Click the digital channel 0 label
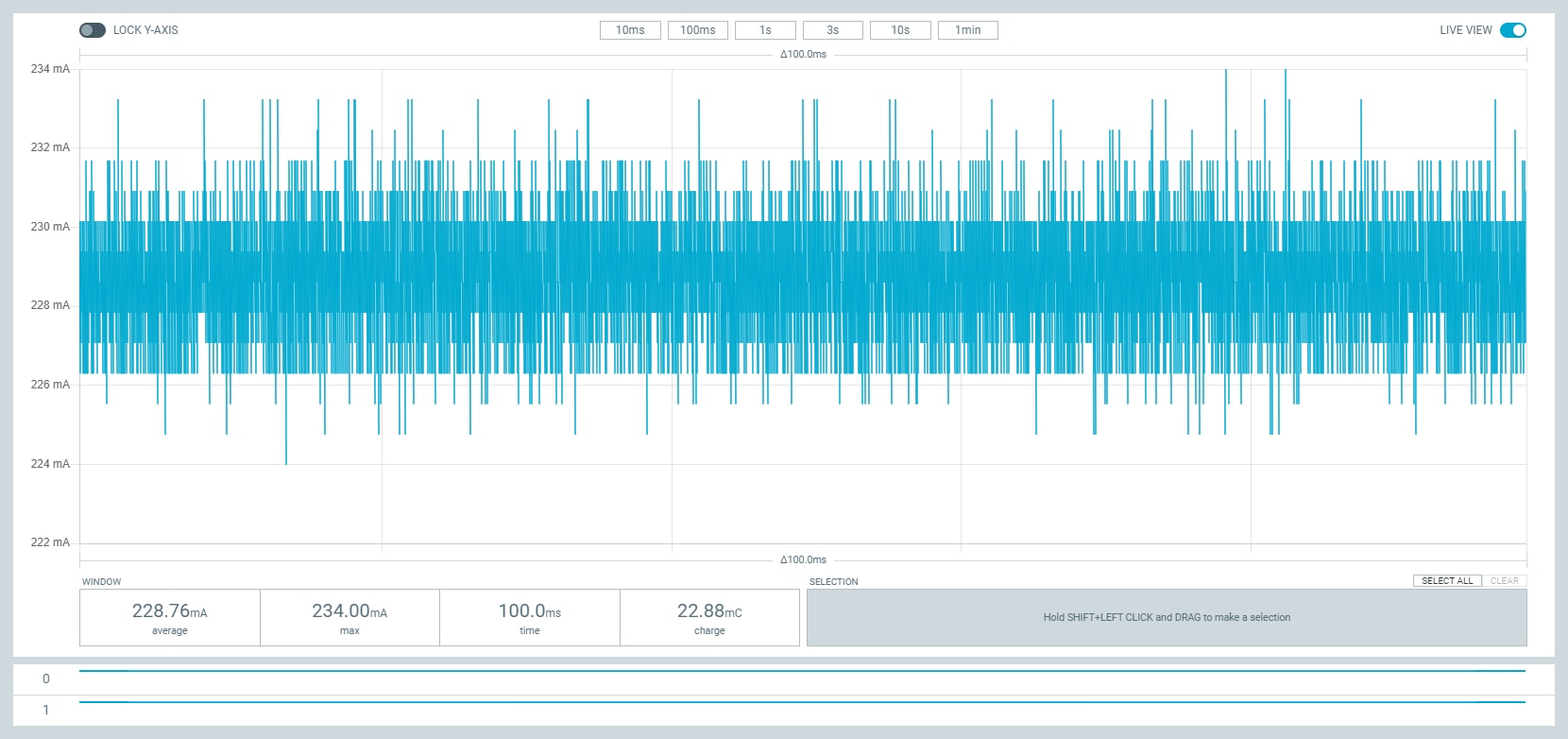Image resolution: width=1568 pixels, height=739 pixels. click(45, 679)
